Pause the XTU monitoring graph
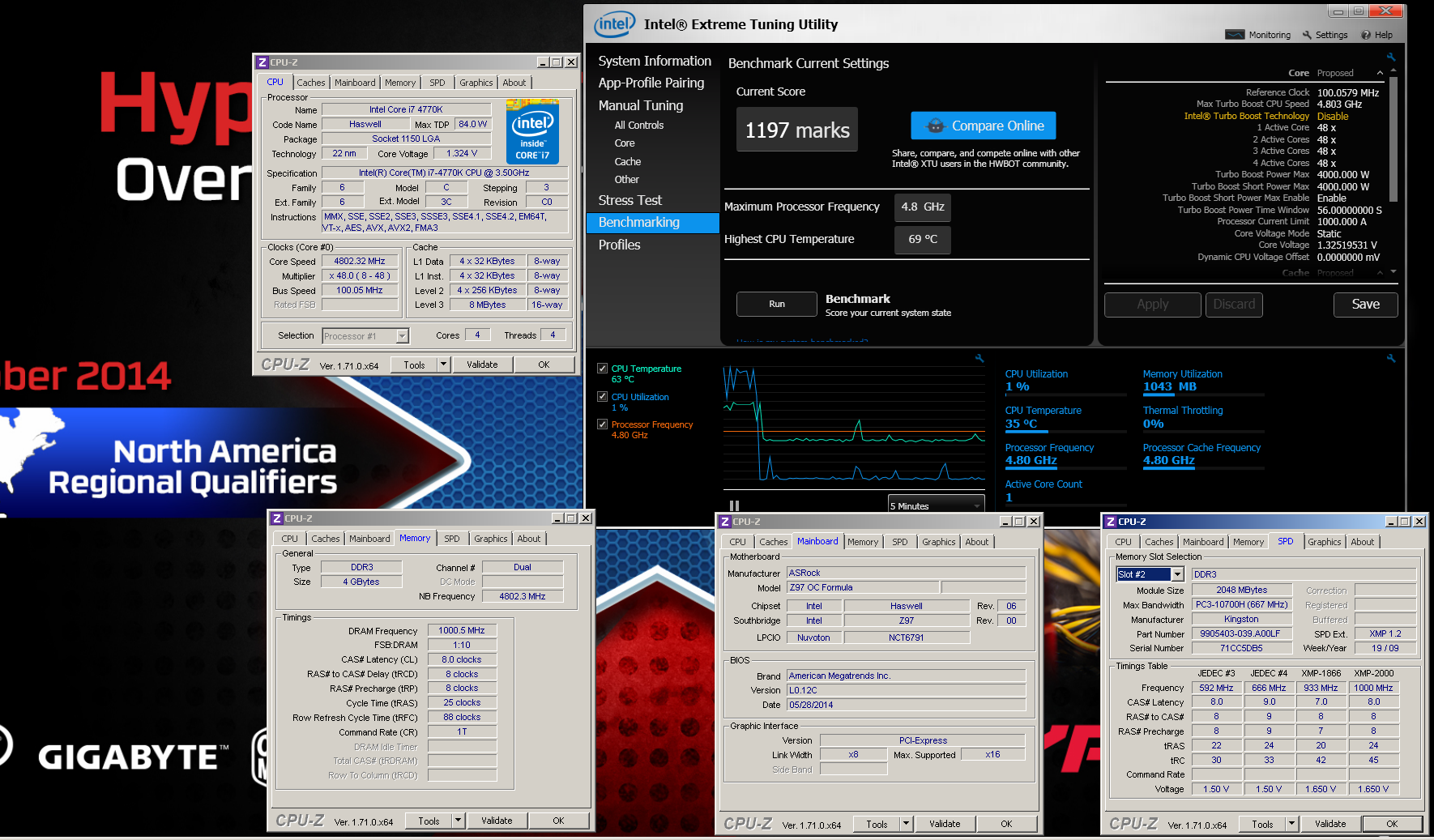Image resolution: width=1434 pixels, height=840 pixels. [x=734, y=505]
